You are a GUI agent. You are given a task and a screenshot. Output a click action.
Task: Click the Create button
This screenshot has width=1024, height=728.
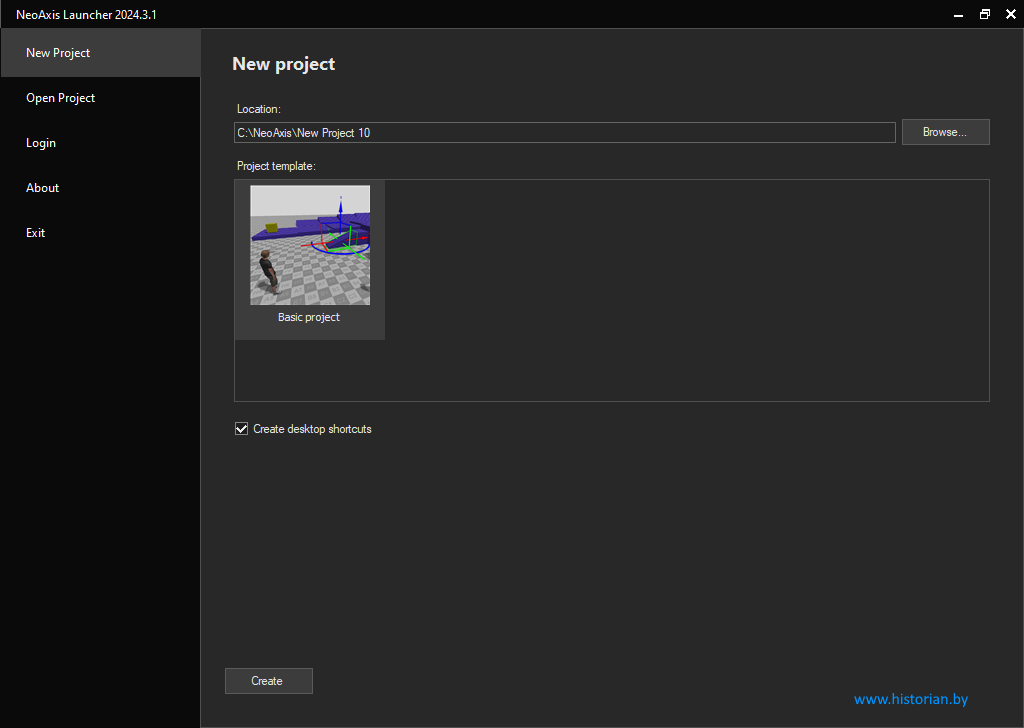coord(268,681)
